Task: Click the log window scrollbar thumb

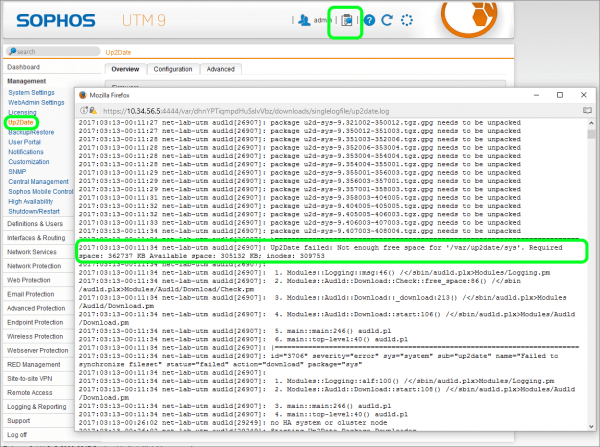Action: click(591, 134)
